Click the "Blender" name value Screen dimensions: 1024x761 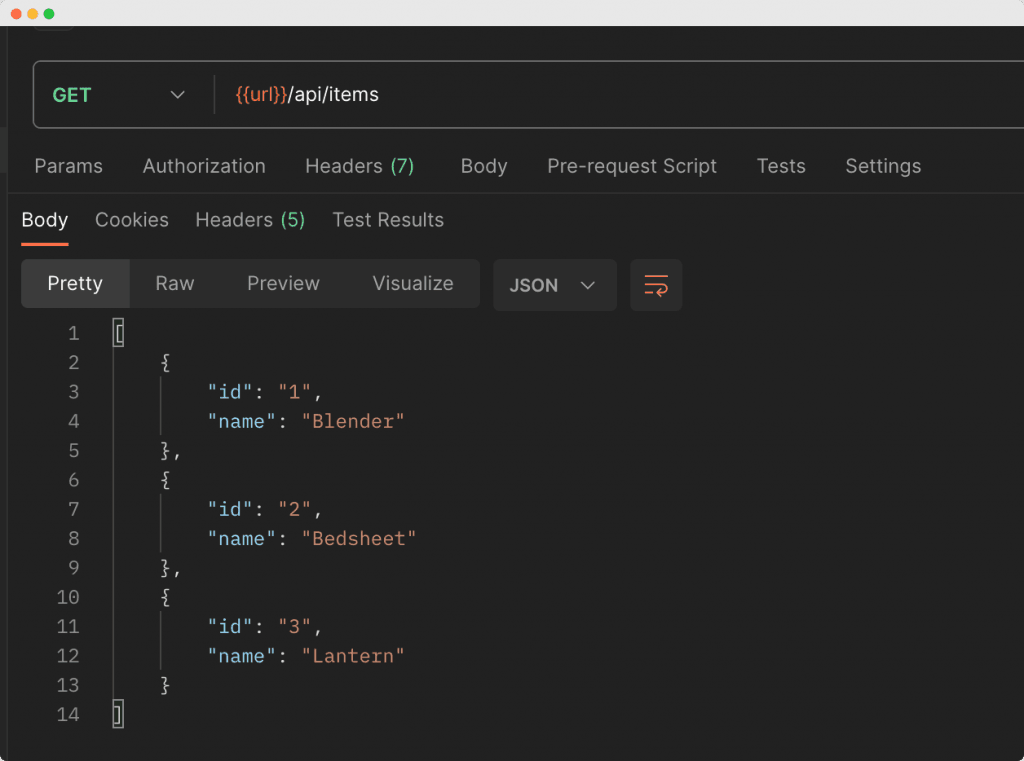click(x=353, y=421)
